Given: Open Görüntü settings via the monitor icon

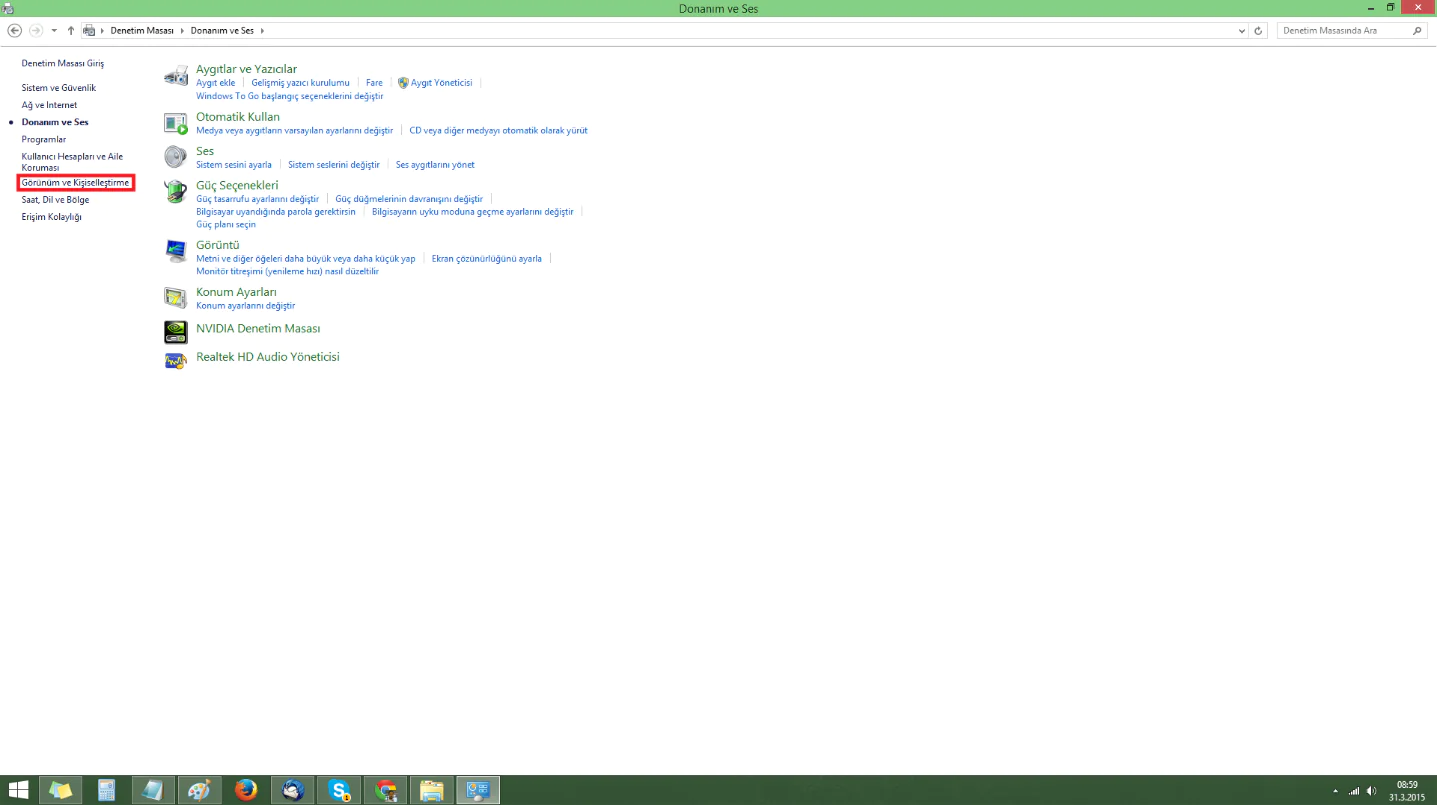Looking at the screenshot, I should tap(175, 250).
